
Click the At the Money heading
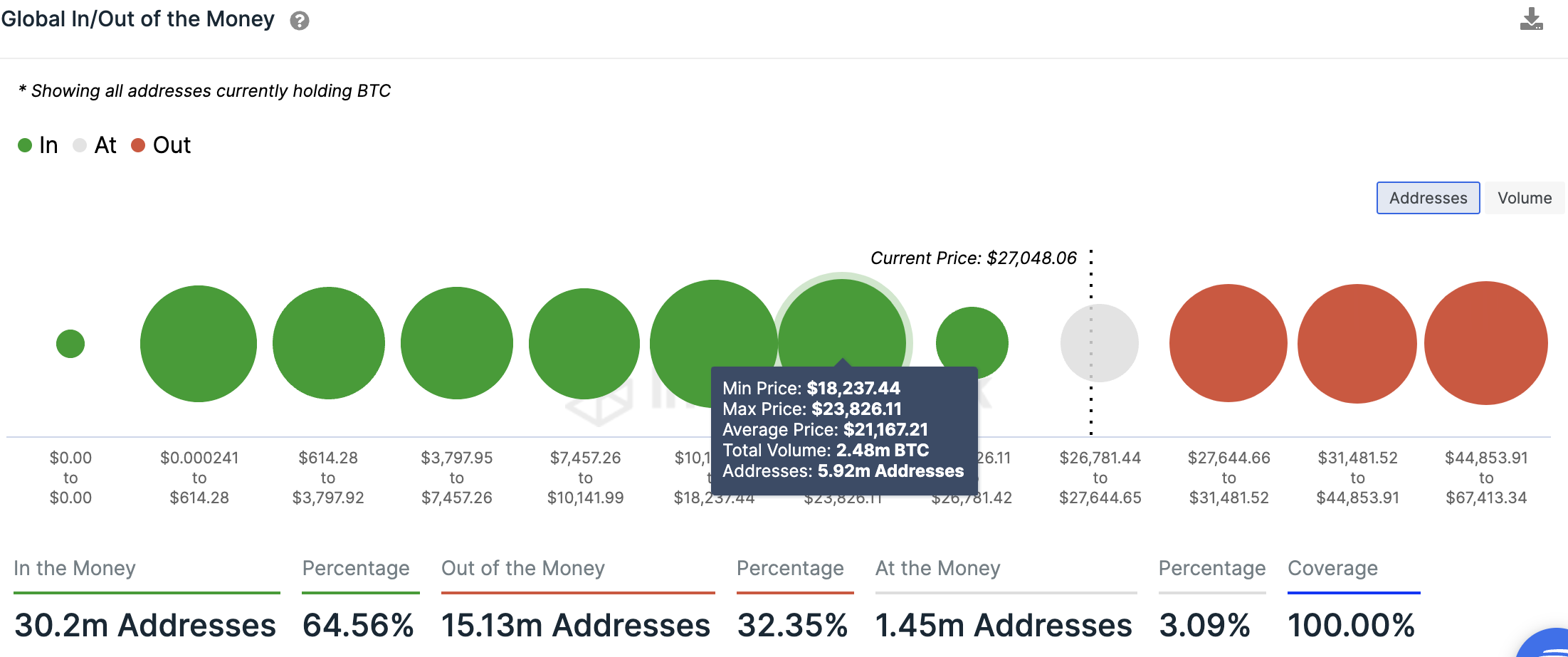click(x=938, y=568)
